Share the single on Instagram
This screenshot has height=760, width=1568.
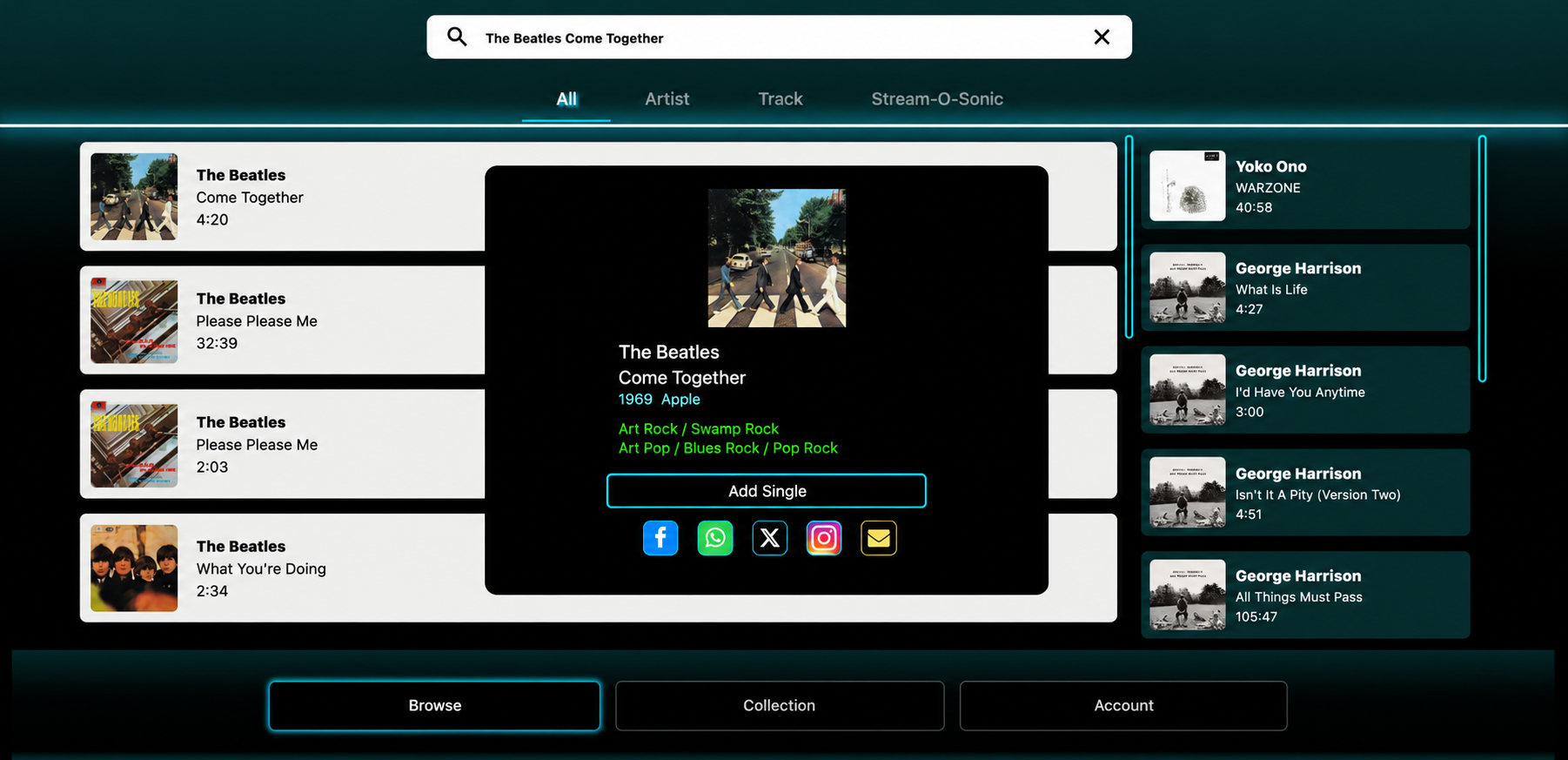[824, 538]
